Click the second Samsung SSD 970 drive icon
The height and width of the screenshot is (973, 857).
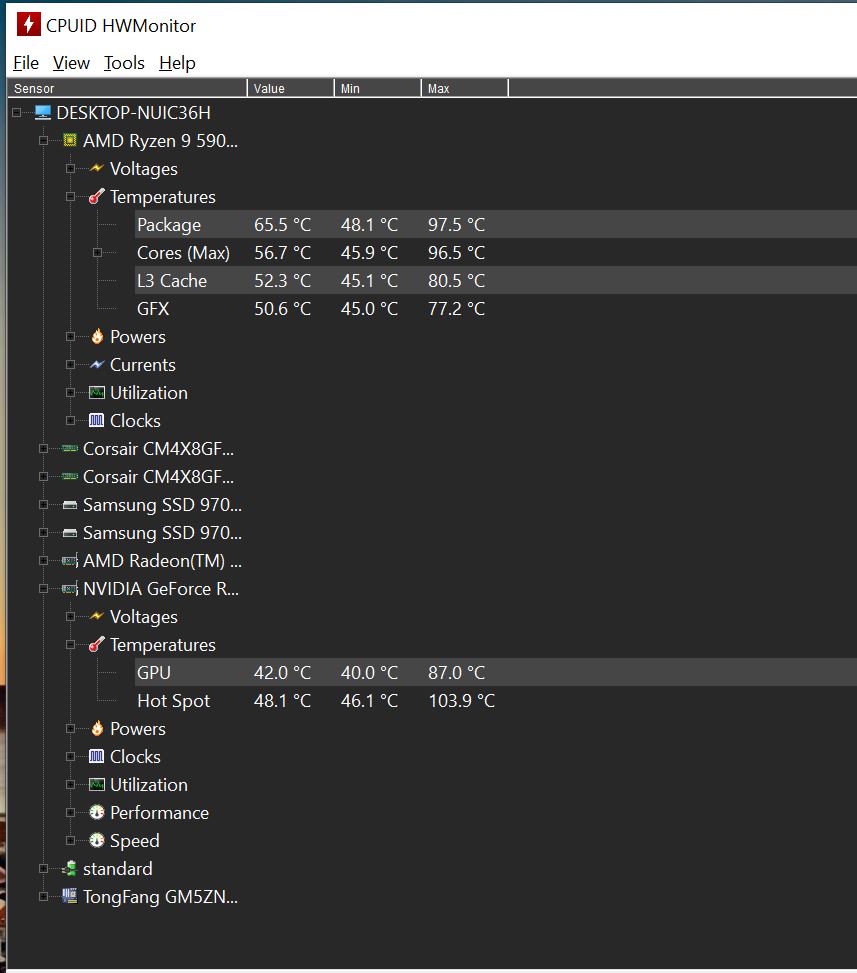tap(70, 532)
